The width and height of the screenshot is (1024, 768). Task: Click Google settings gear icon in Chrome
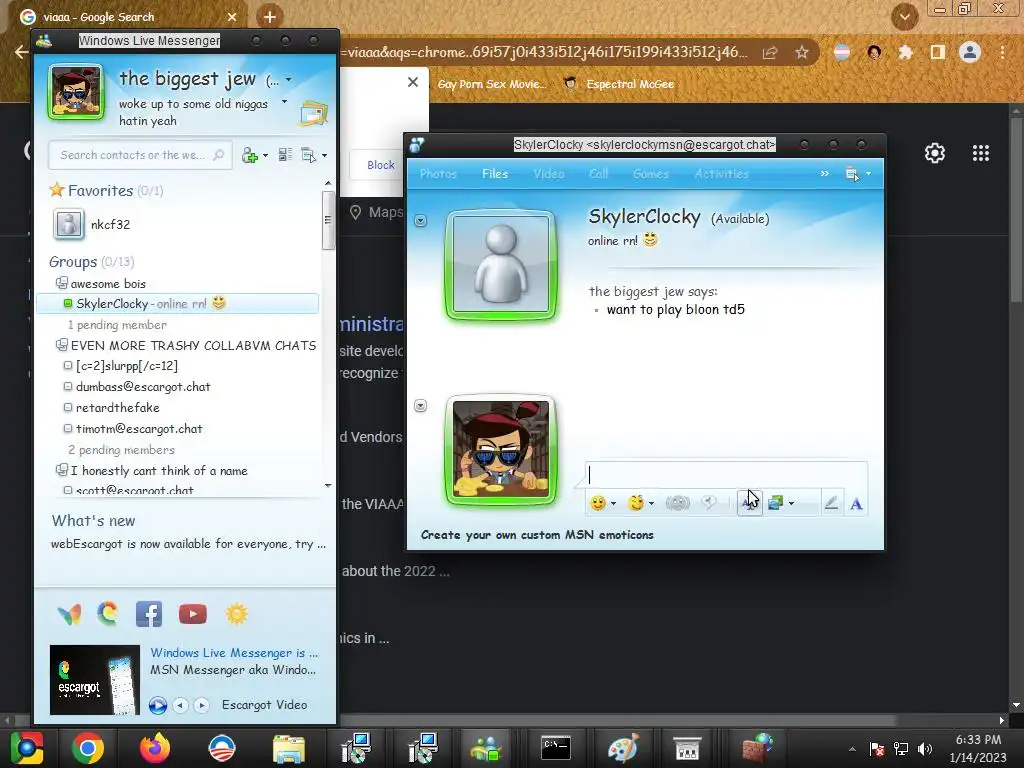pyautogui.click(x=935, y=153)
